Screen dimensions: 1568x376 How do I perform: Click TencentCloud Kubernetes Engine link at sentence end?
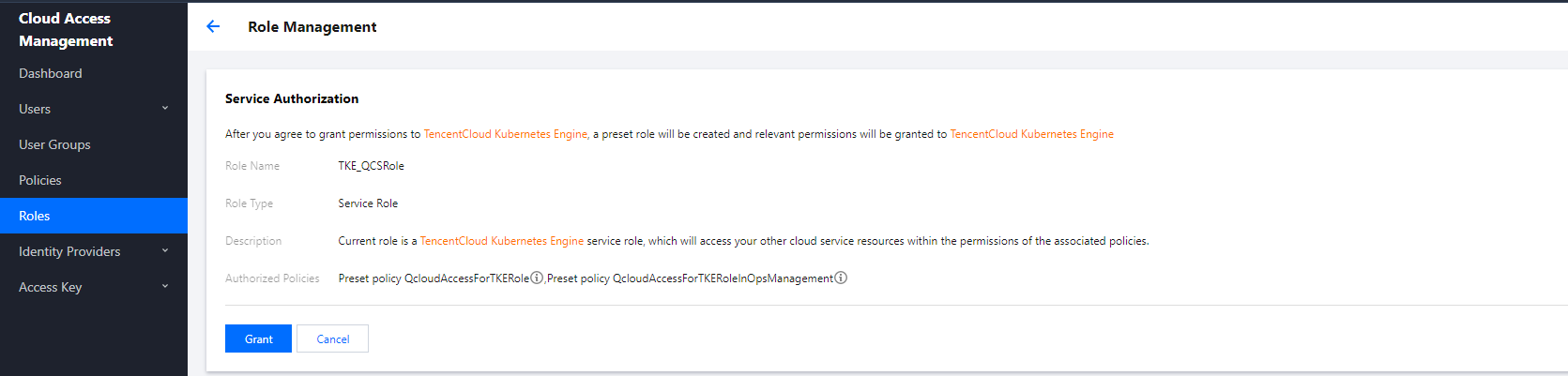click(x=1031, y=134)
